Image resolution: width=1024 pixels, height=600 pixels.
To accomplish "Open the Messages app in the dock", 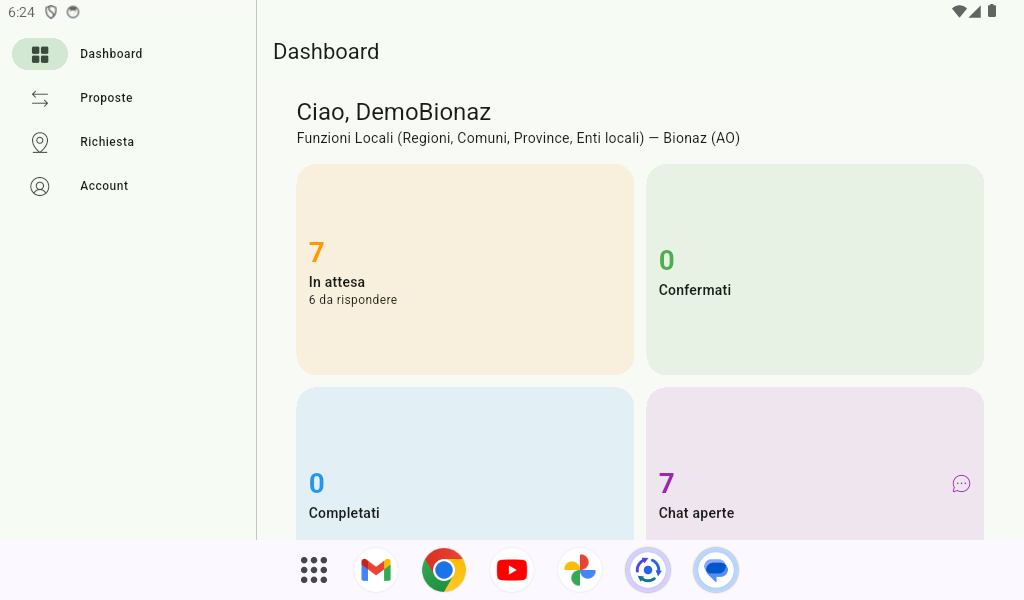I will (x=716, y=570).
